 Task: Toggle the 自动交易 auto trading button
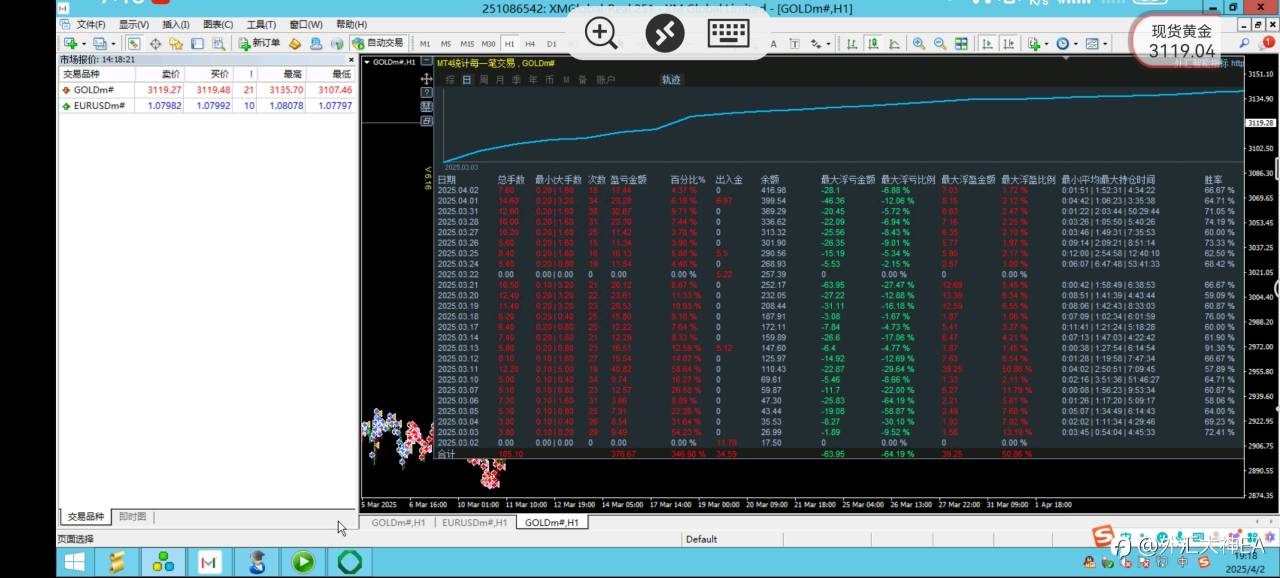377,43
